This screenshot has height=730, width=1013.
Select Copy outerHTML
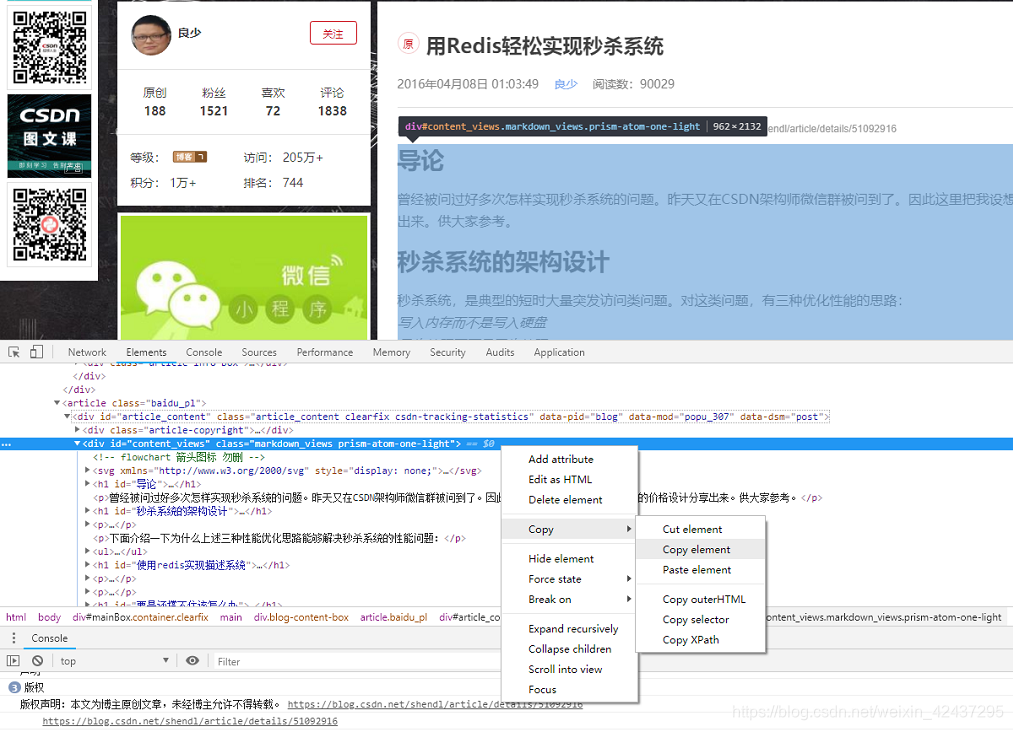click(700, 600)
